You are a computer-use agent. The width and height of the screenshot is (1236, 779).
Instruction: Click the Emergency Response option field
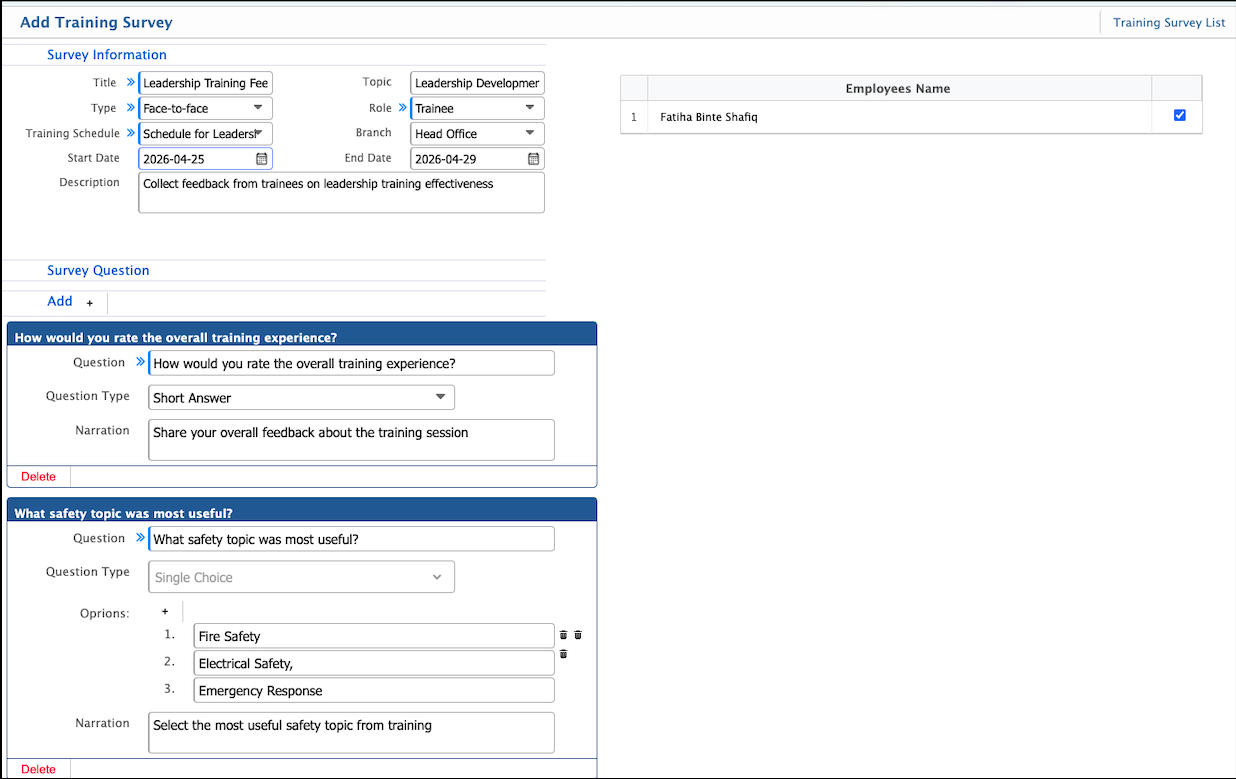tap(373, 691)
